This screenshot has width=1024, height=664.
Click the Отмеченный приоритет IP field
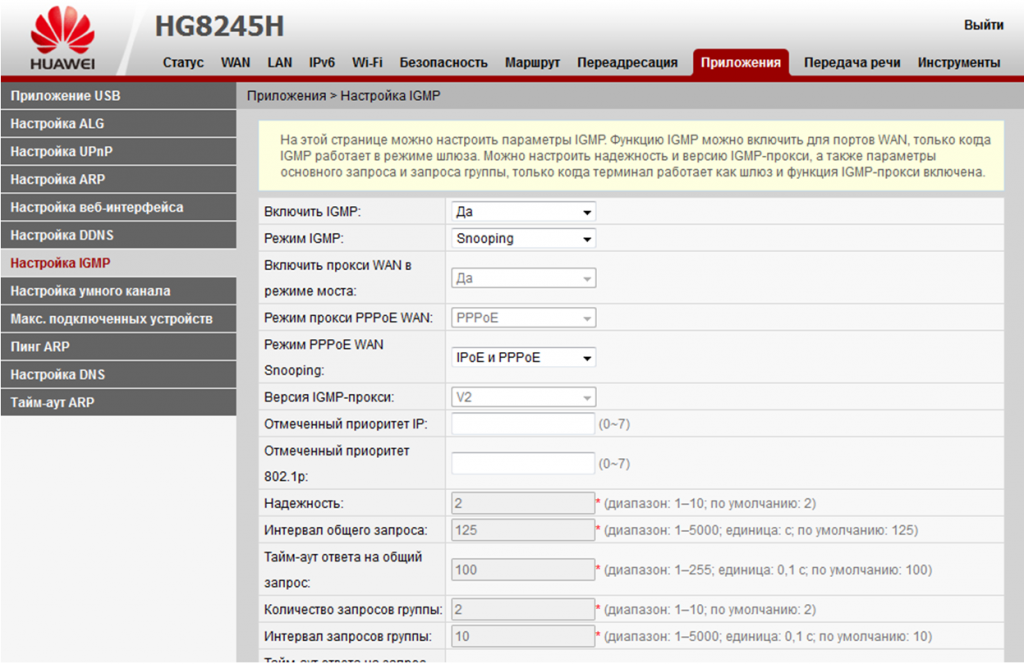point(523,424)
